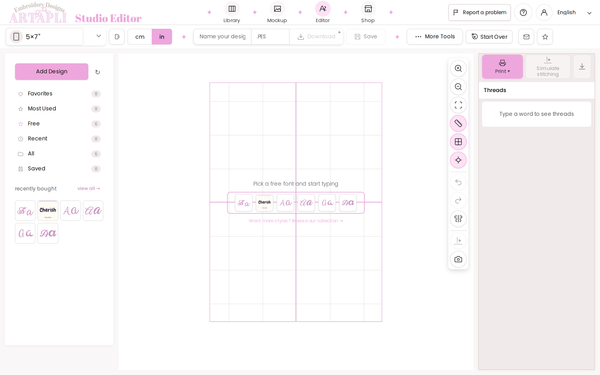Click the Download button

click(x=316, y=37)
